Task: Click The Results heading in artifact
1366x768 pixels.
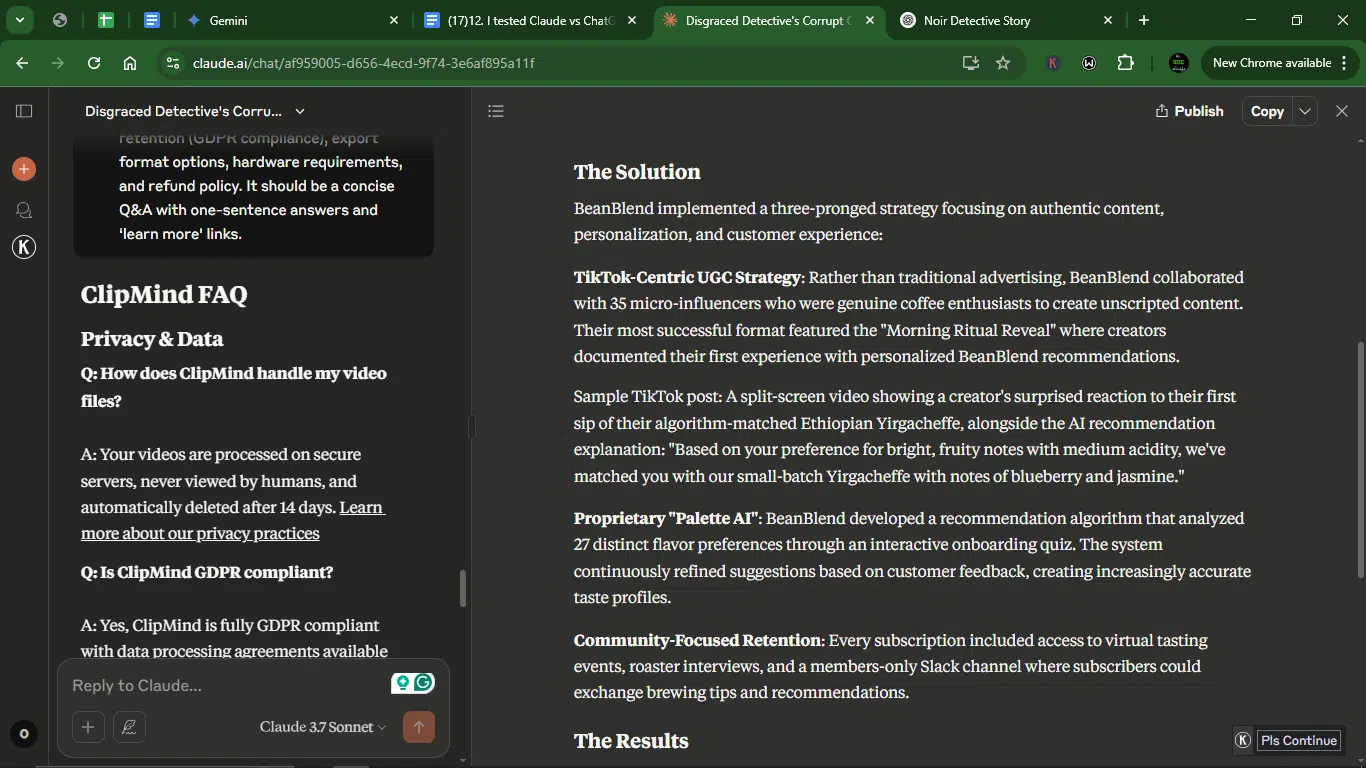Action: pyautogui.click(x=631, y=741)
